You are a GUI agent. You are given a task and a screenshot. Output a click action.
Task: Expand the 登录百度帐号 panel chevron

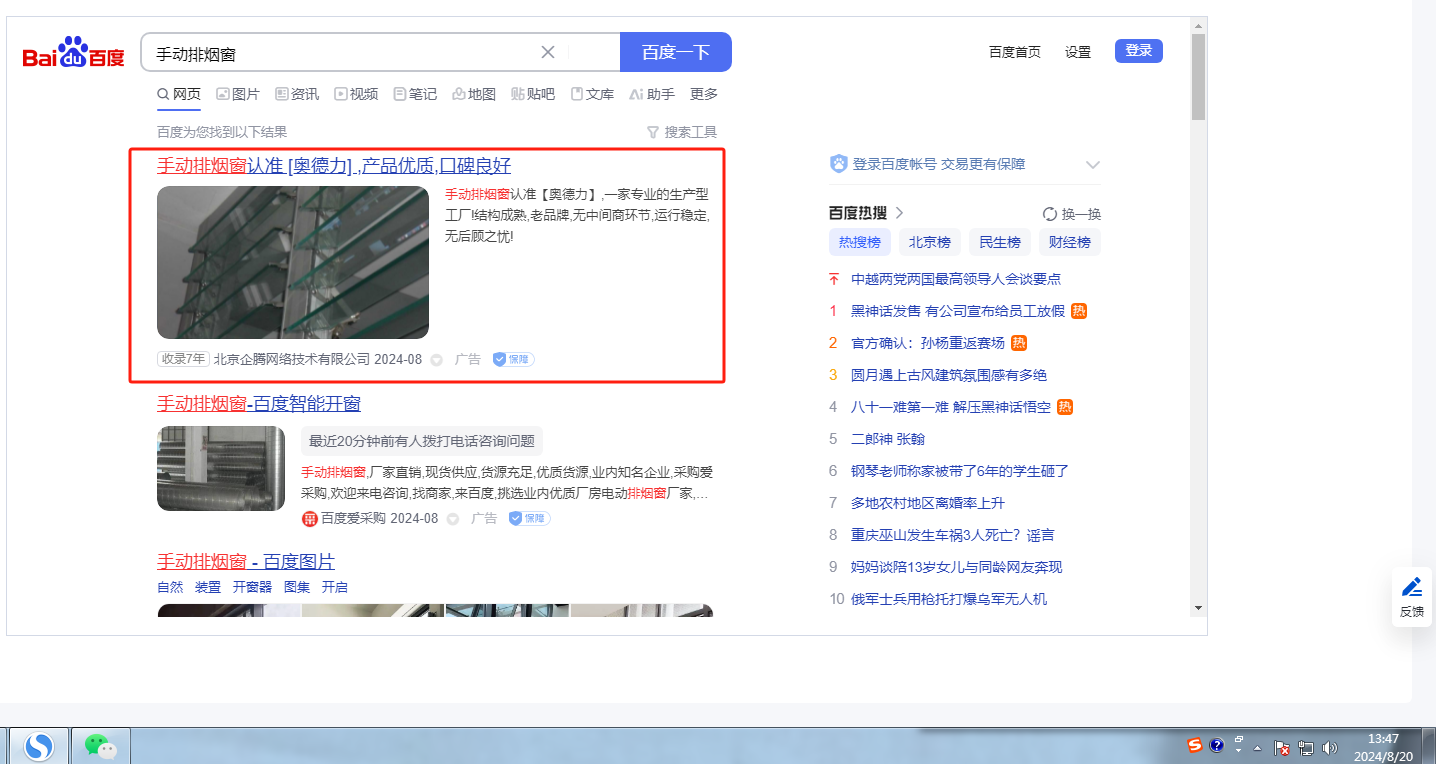(x=1093, y=164)
